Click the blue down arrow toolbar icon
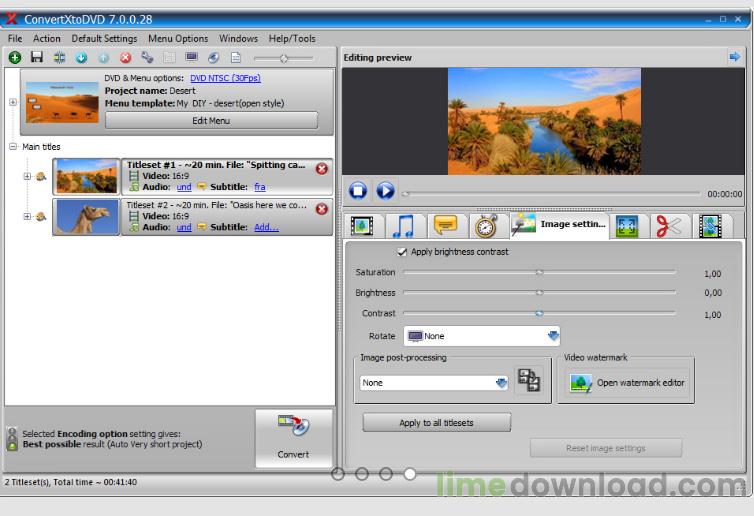This screenshot has width=754, height=516. 81,58
